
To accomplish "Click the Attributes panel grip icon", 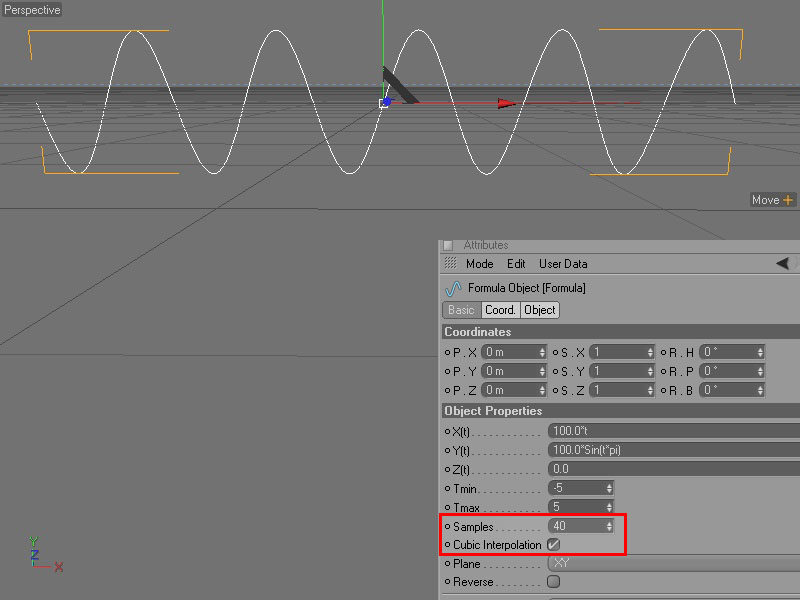I will tap(450, 263).
